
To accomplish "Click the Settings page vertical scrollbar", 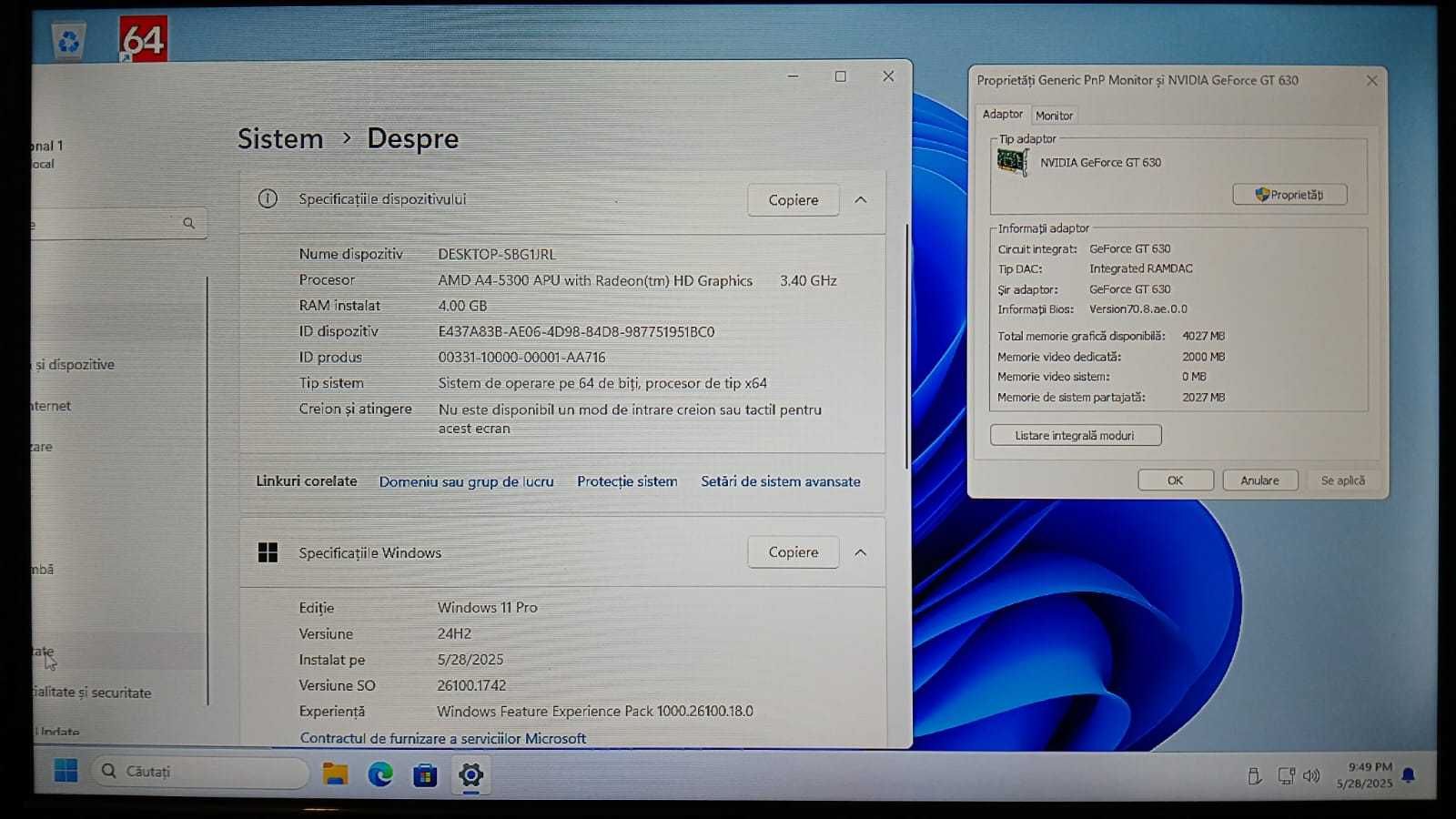I will coord(906,346).
